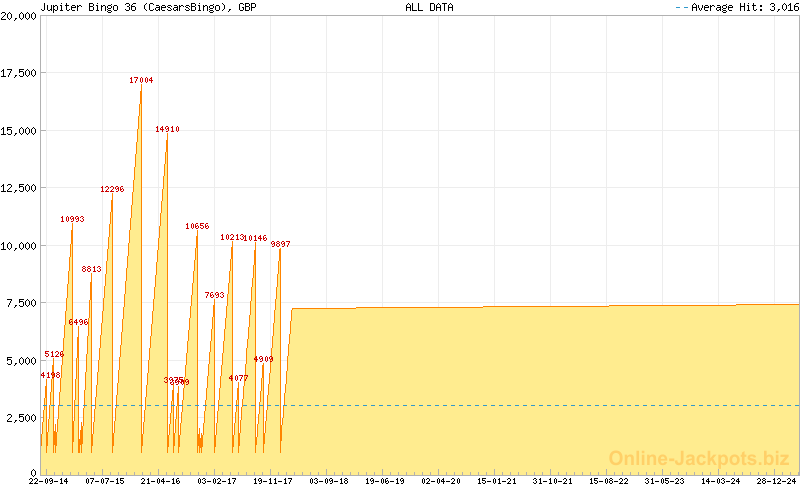
Task: Click the 6496 value label
Action: pyautogui.click(x=78, y=322)
